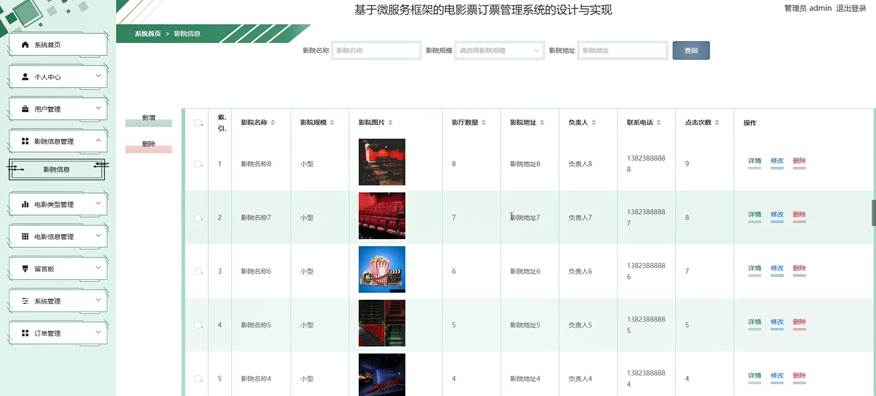Click the briefcase icon in 用户管理

(25, 109)
